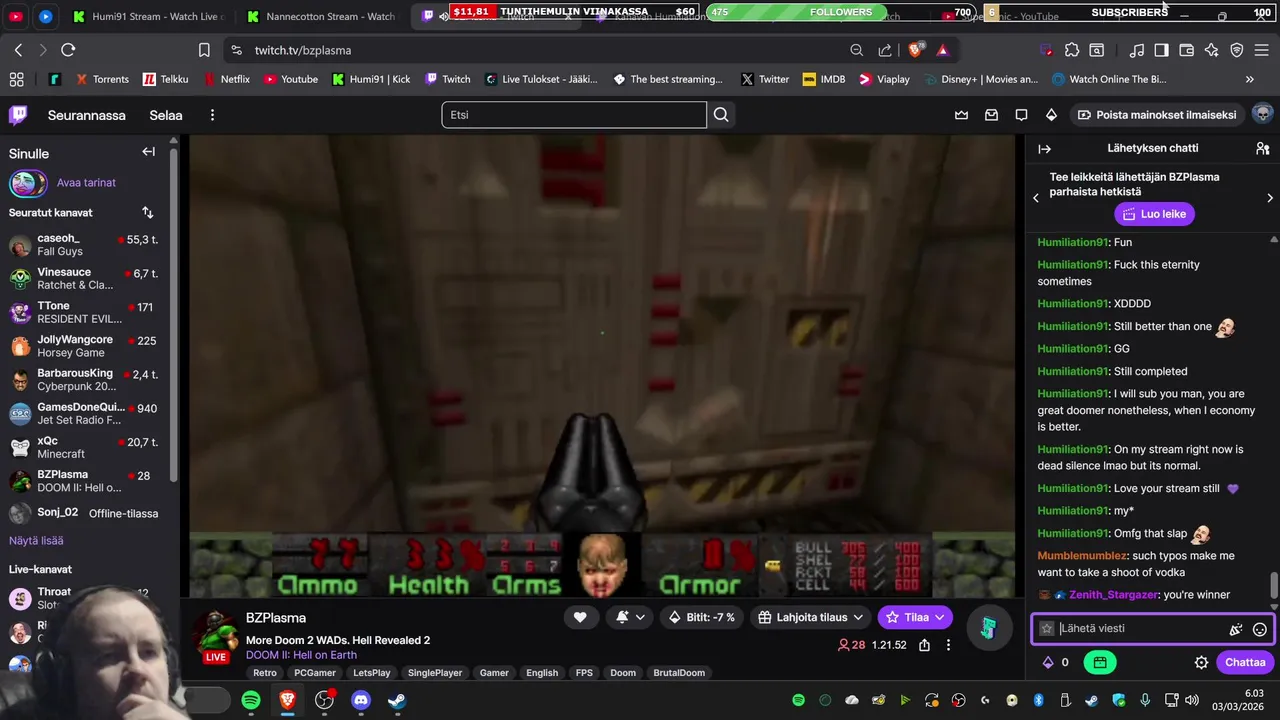Screen dimensions: 1280x720
Task: Open the Selaa browse tab
Action: click(166, 115)
